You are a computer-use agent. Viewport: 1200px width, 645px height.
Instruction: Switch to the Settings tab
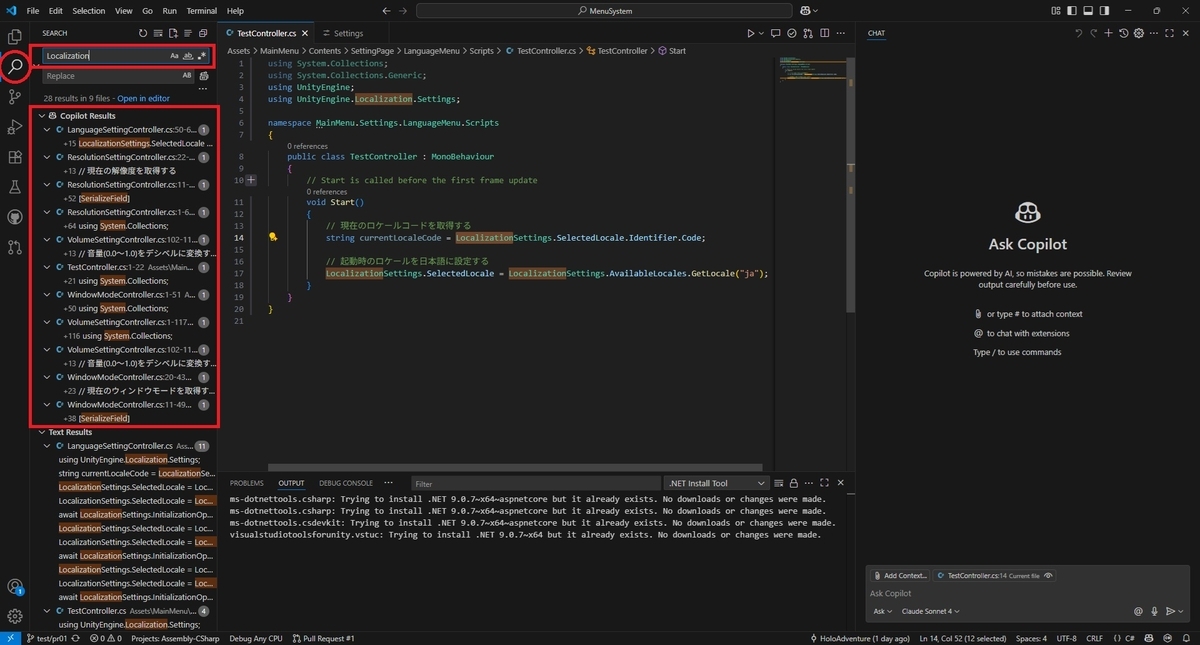click(343, 32)
